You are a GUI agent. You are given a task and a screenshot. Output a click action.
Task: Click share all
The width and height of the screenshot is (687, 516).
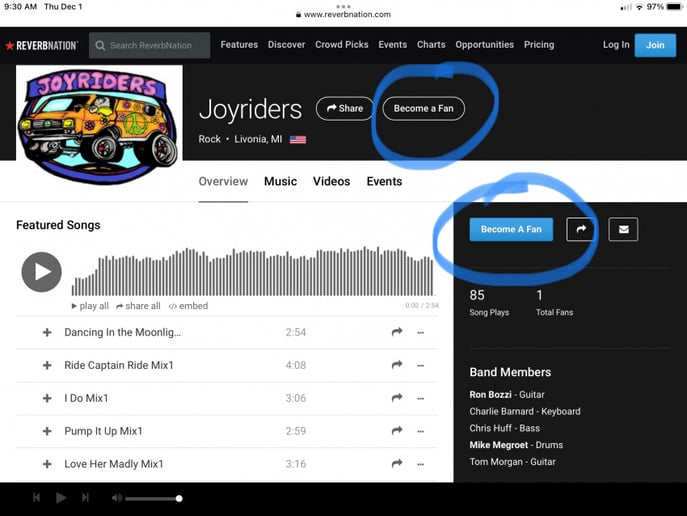(138, 306)
